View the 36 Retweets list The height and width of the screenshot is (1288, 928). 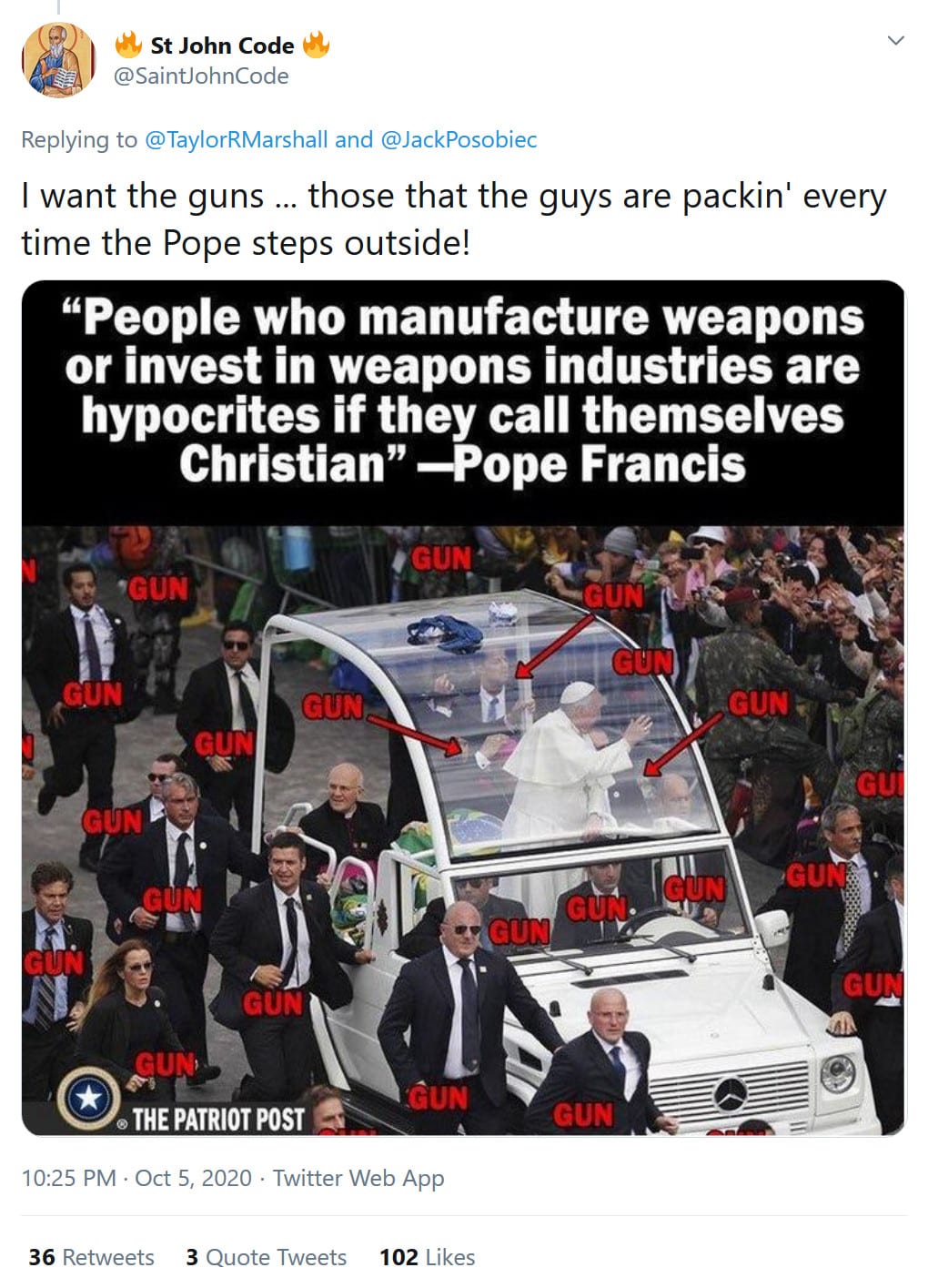click(x=91, y=1257)
